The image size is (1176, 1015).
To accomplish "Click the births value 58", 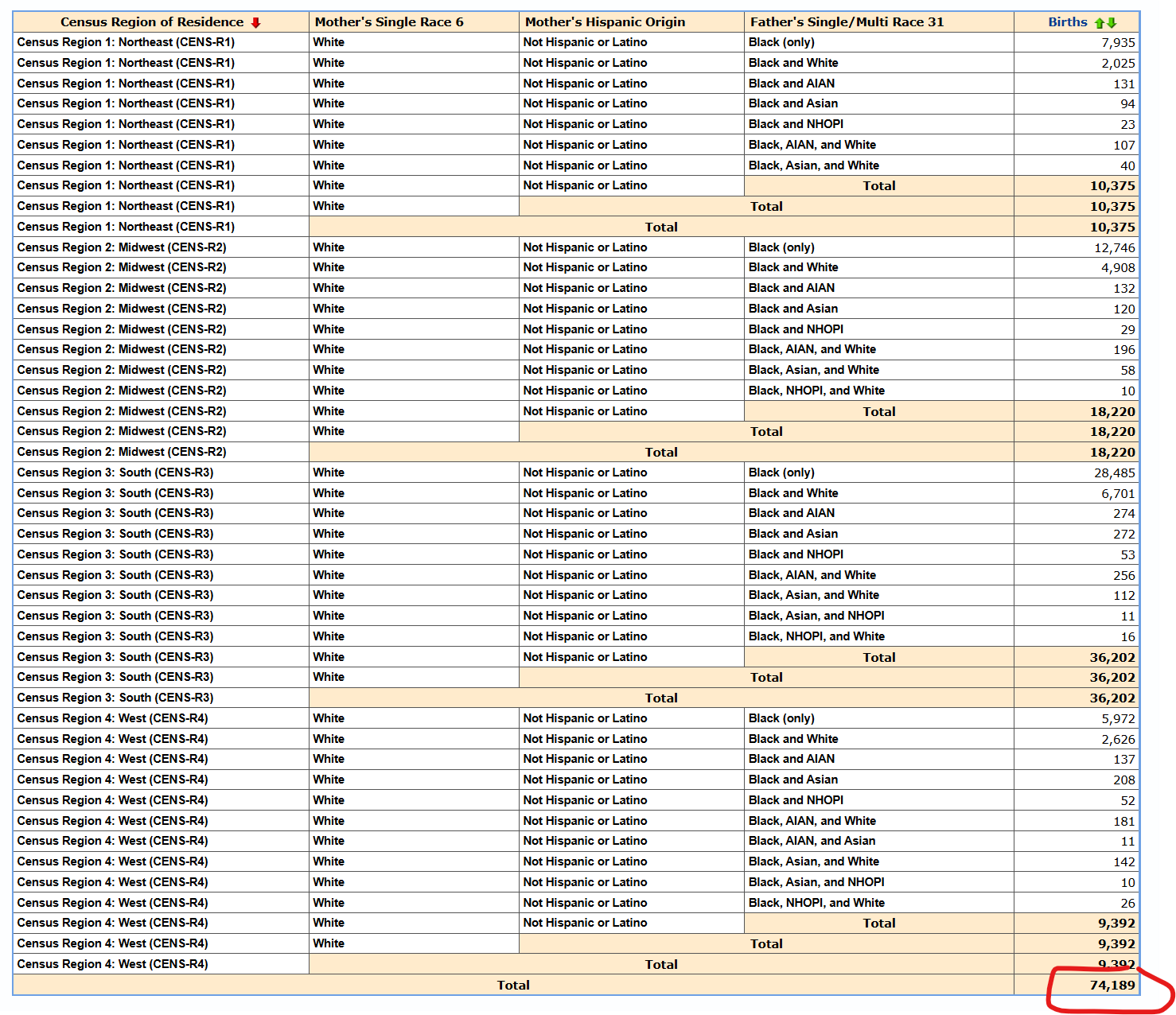I will click(x=1128, y=371).
